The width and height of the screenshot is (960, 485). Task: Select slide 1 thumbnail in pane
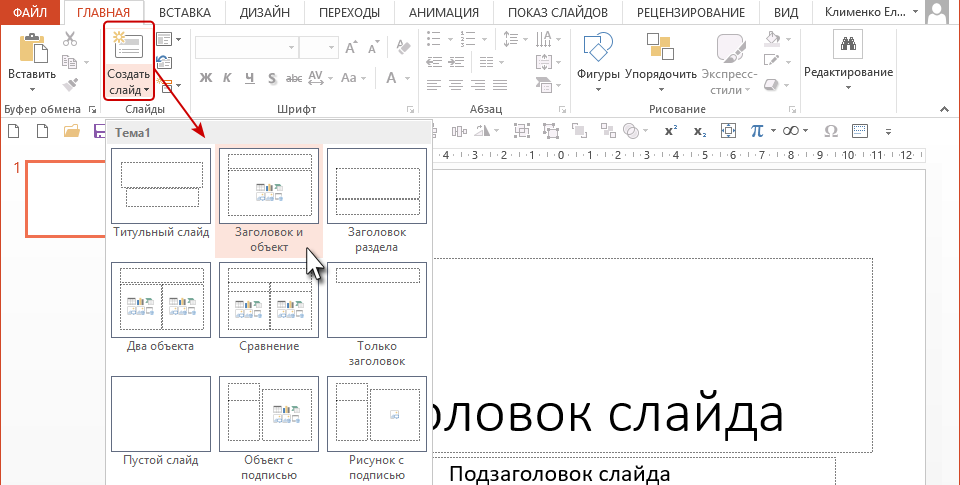[x=65, y=199]
